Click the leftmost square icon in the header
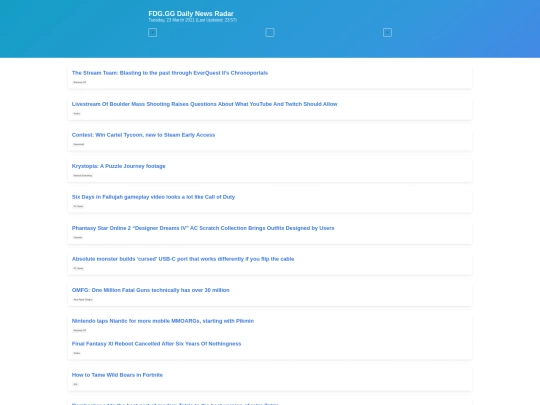The width and height of the screenshot is (540, 405). (153, 32)
